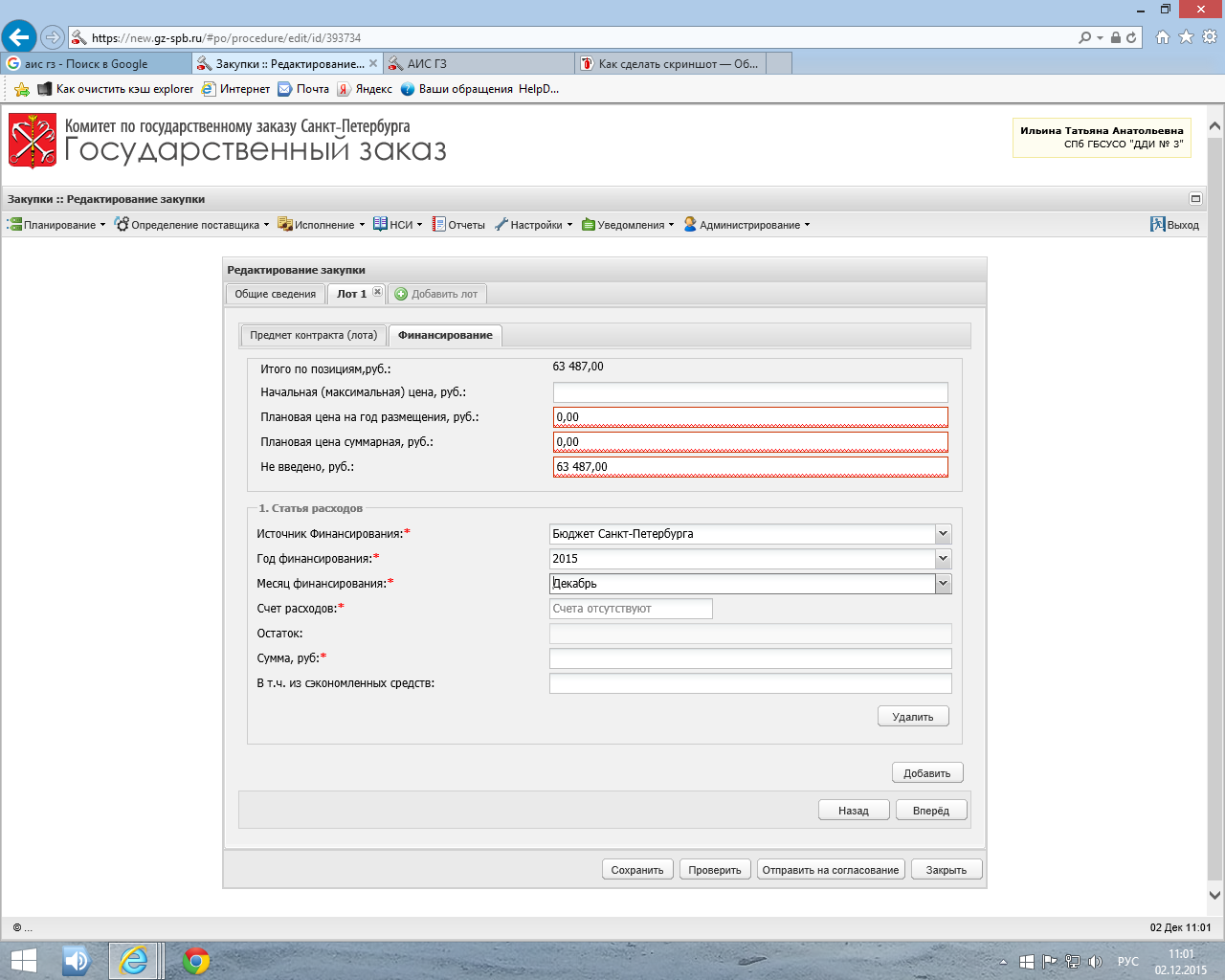1225x980 pixels.
Task: Switch to the Общие сведения tab
Action: coord(276,294)
